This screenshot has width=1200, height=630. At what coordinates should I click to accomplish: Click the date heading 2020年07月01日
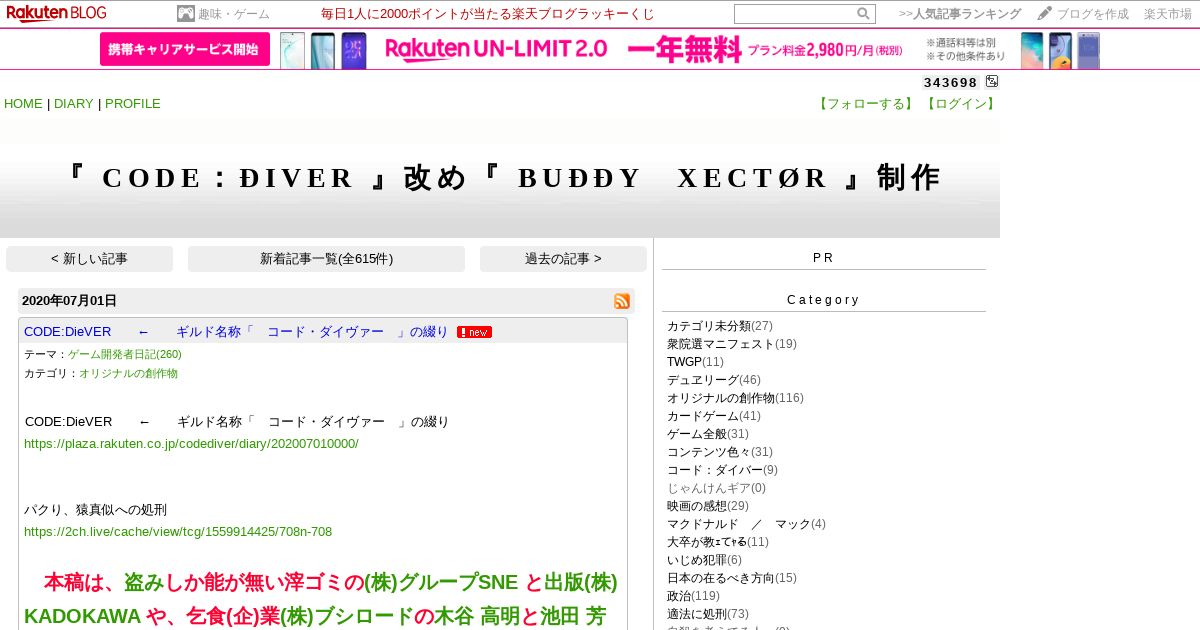(69, 301)
